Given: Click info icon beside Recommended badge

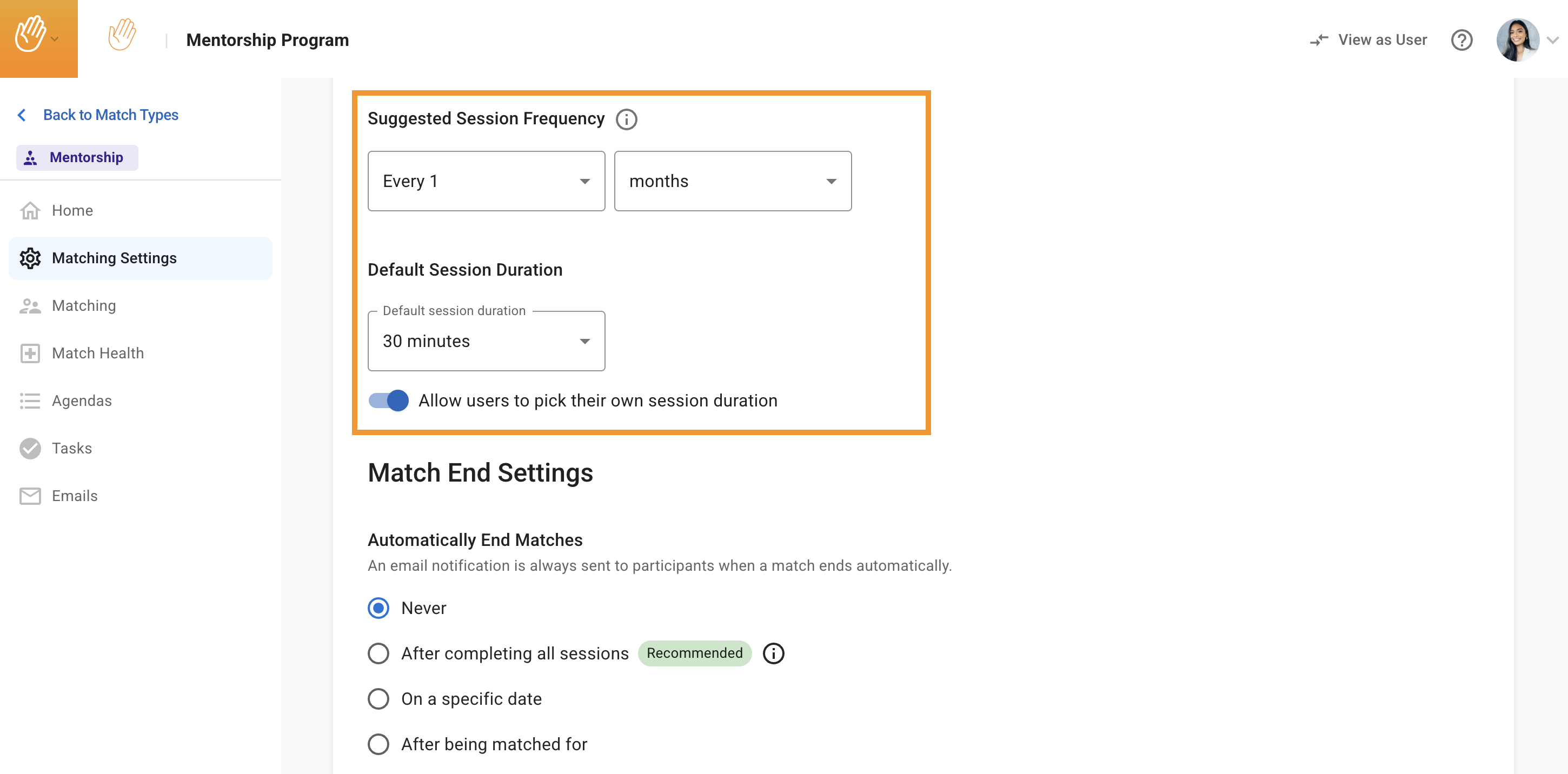Looking at the screenshot, I should [x=773, y=653].
